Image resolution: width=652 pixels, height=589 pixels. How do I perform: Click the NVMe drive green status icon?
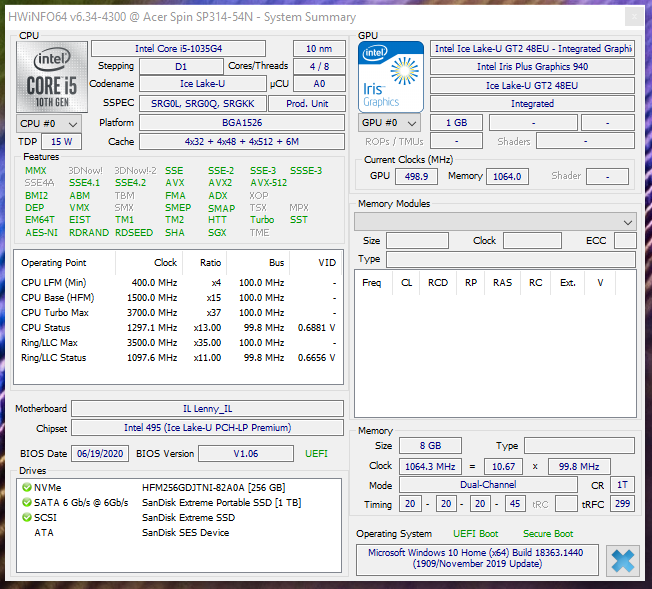(26, 488)
